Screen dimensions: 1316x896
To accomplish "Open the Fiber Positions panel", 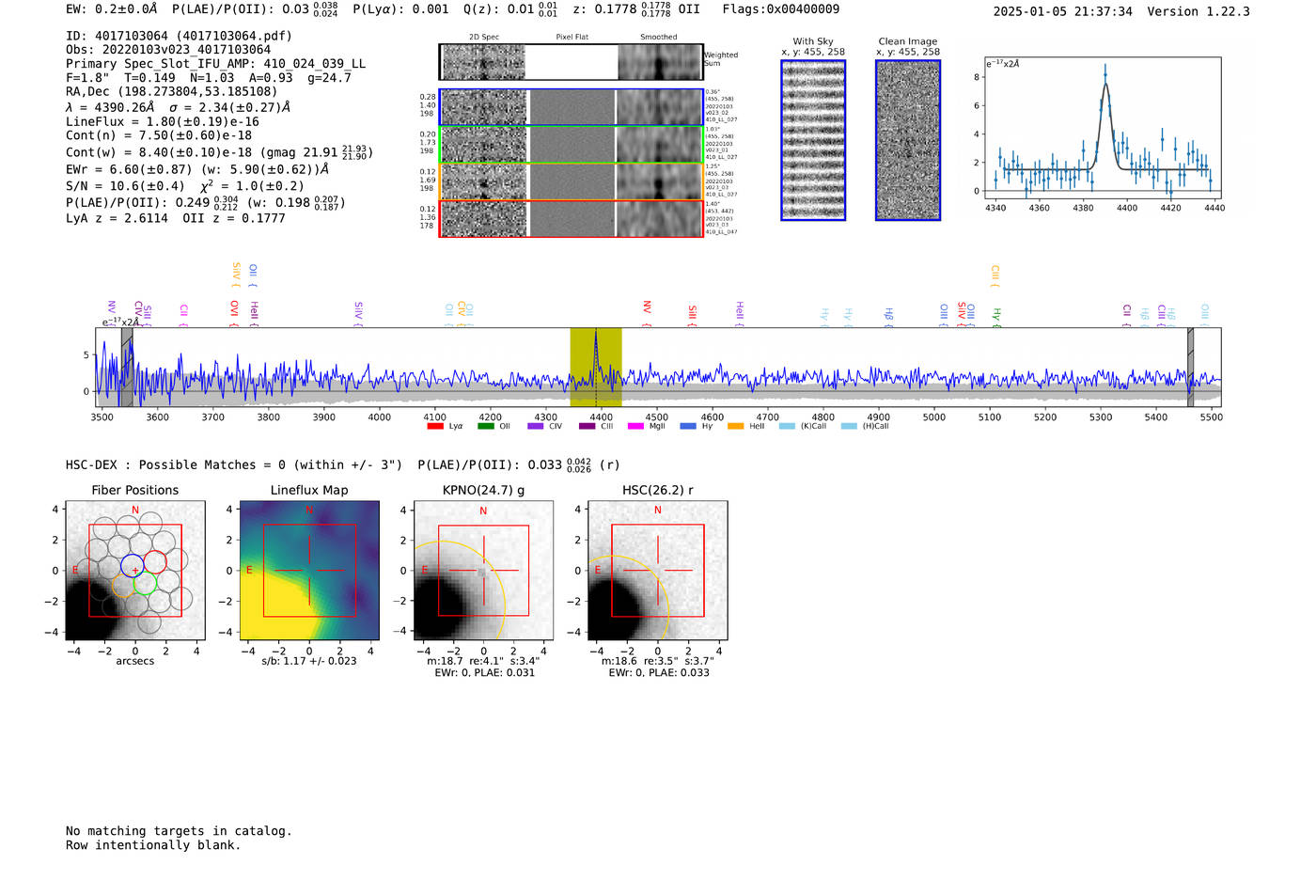I will pyautogui.click(x=135, y=571).
